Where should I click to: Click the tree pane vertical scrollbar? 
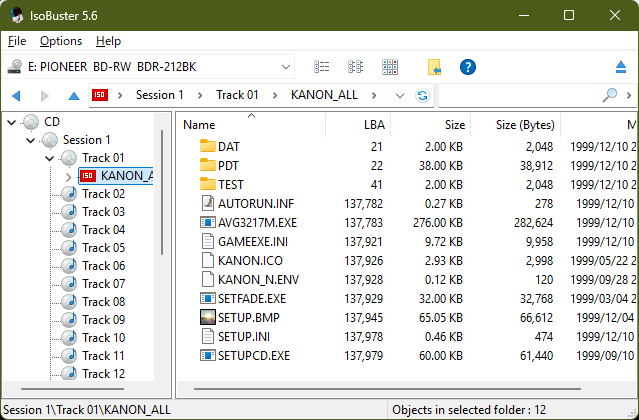click(x=162, y=192)
